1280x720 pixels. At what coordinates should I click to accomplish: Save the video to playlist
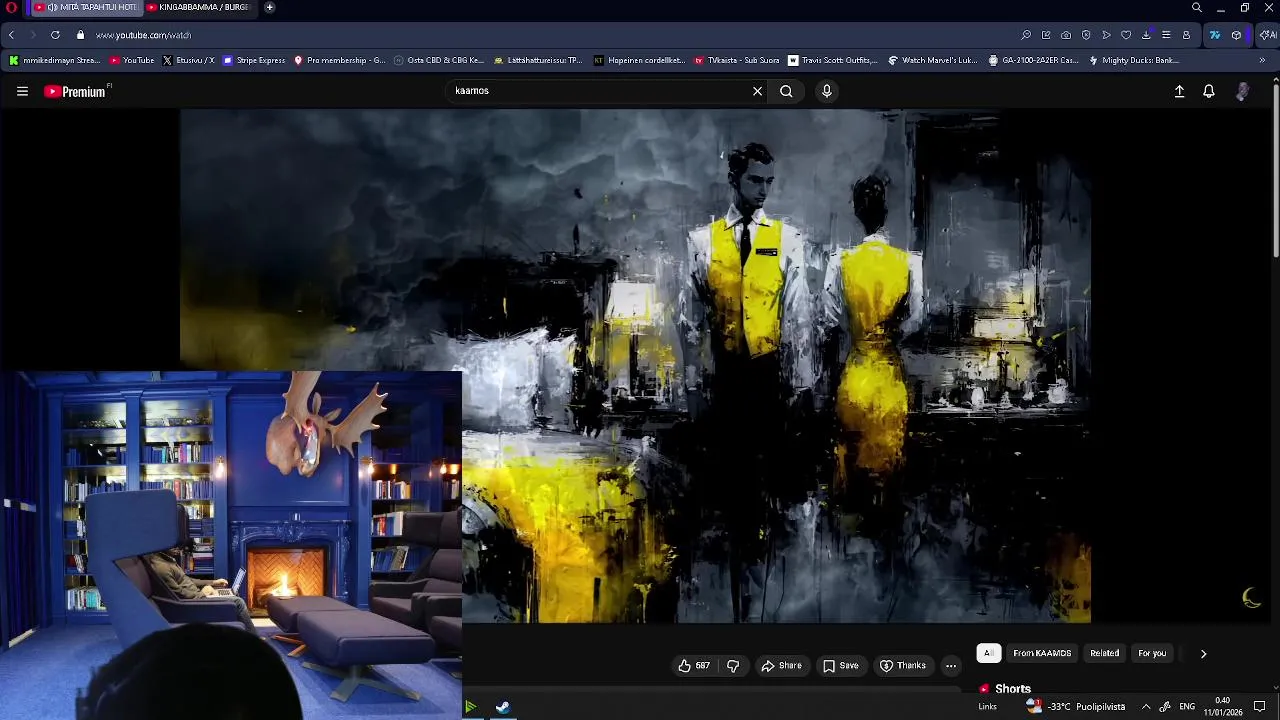[840, 666]
